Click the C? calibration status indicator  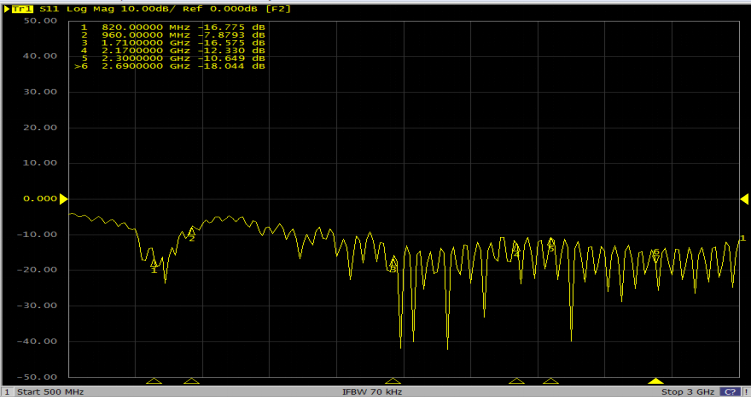pos(730,392)
